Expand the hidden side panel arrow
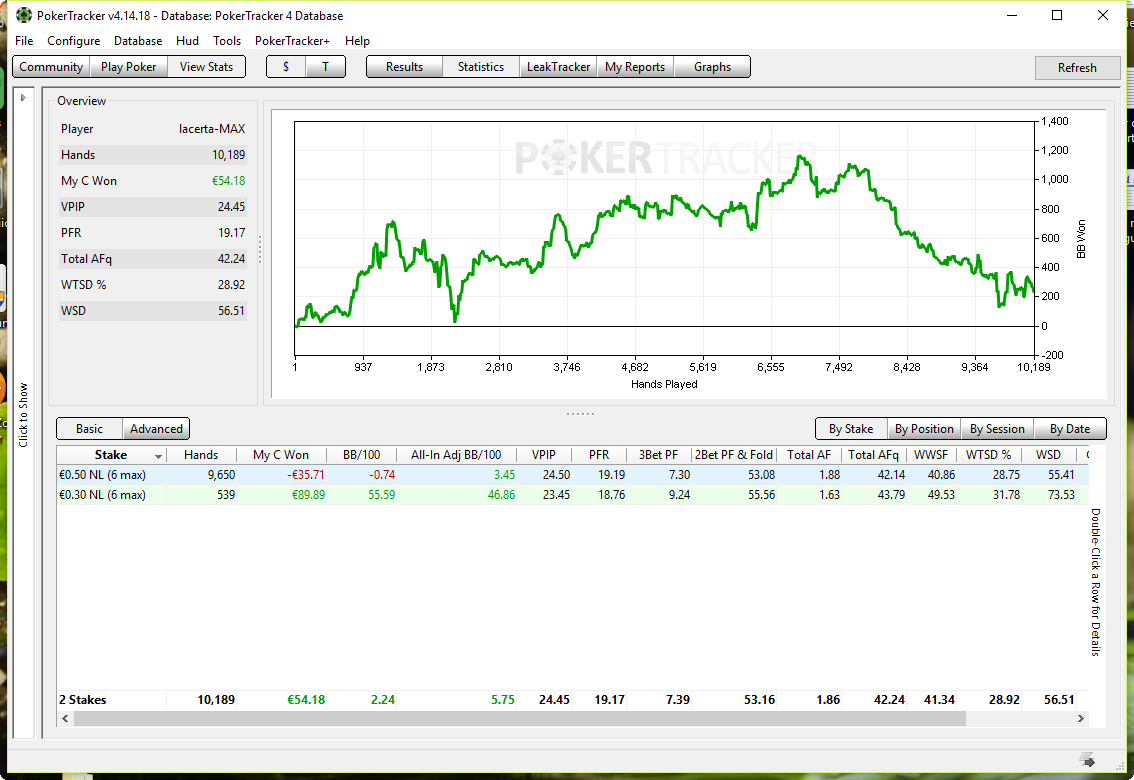This screenshot has width=1134, height=780. pos(23,98)
